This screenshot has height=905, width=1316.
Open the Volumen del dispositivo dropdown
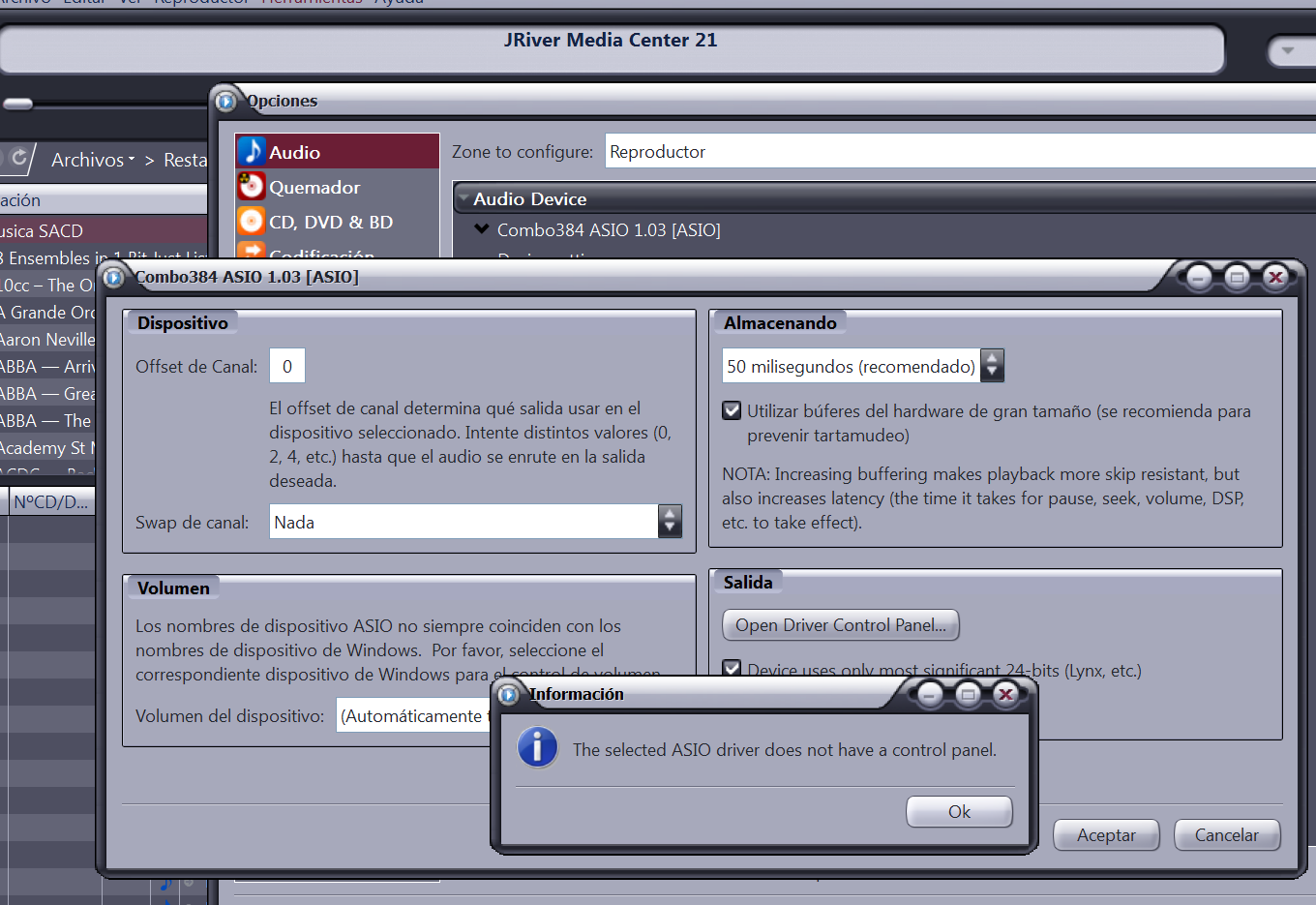point(413,715)
